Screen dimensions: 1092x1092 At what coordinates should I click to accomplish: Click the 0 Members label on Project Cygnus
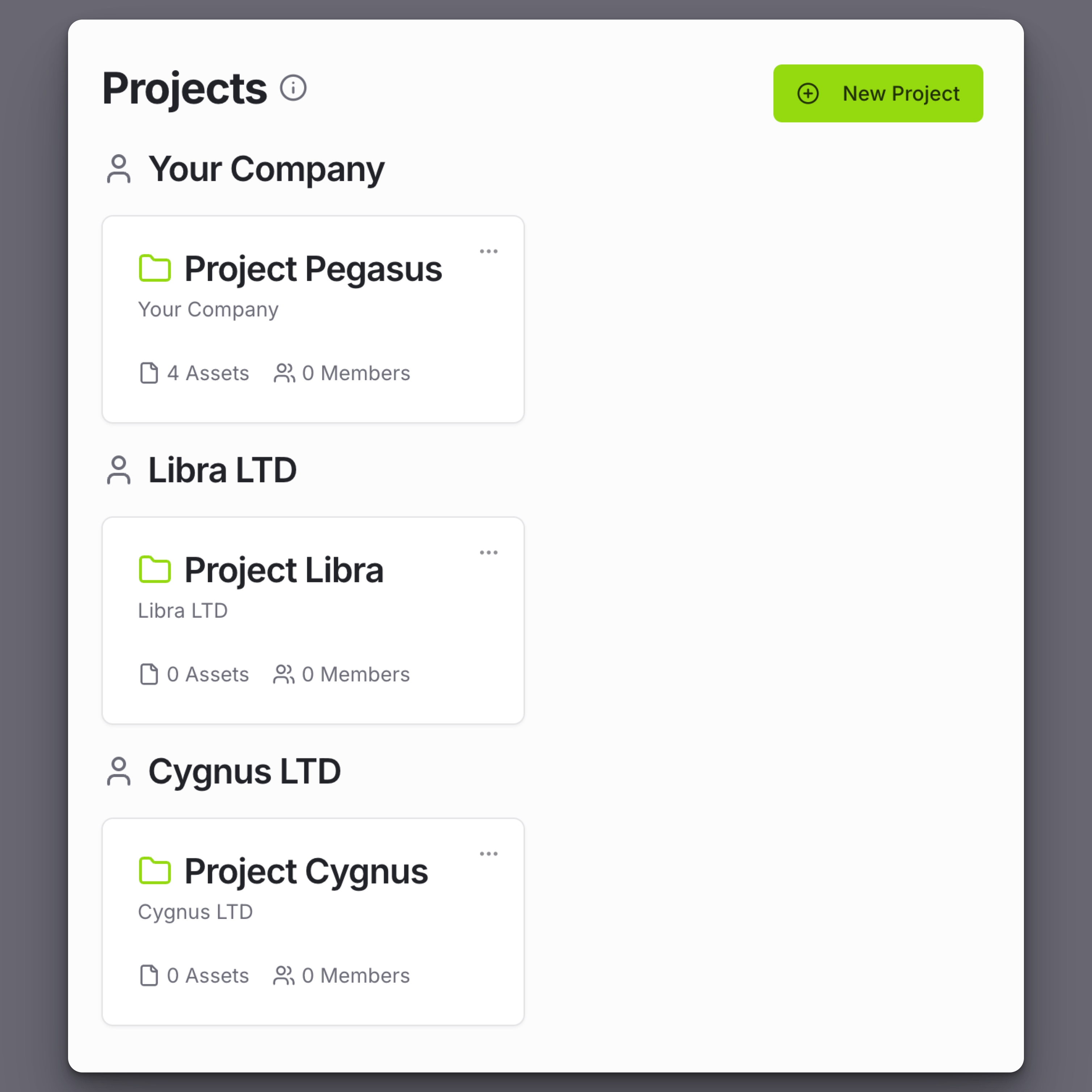(356, 975)
